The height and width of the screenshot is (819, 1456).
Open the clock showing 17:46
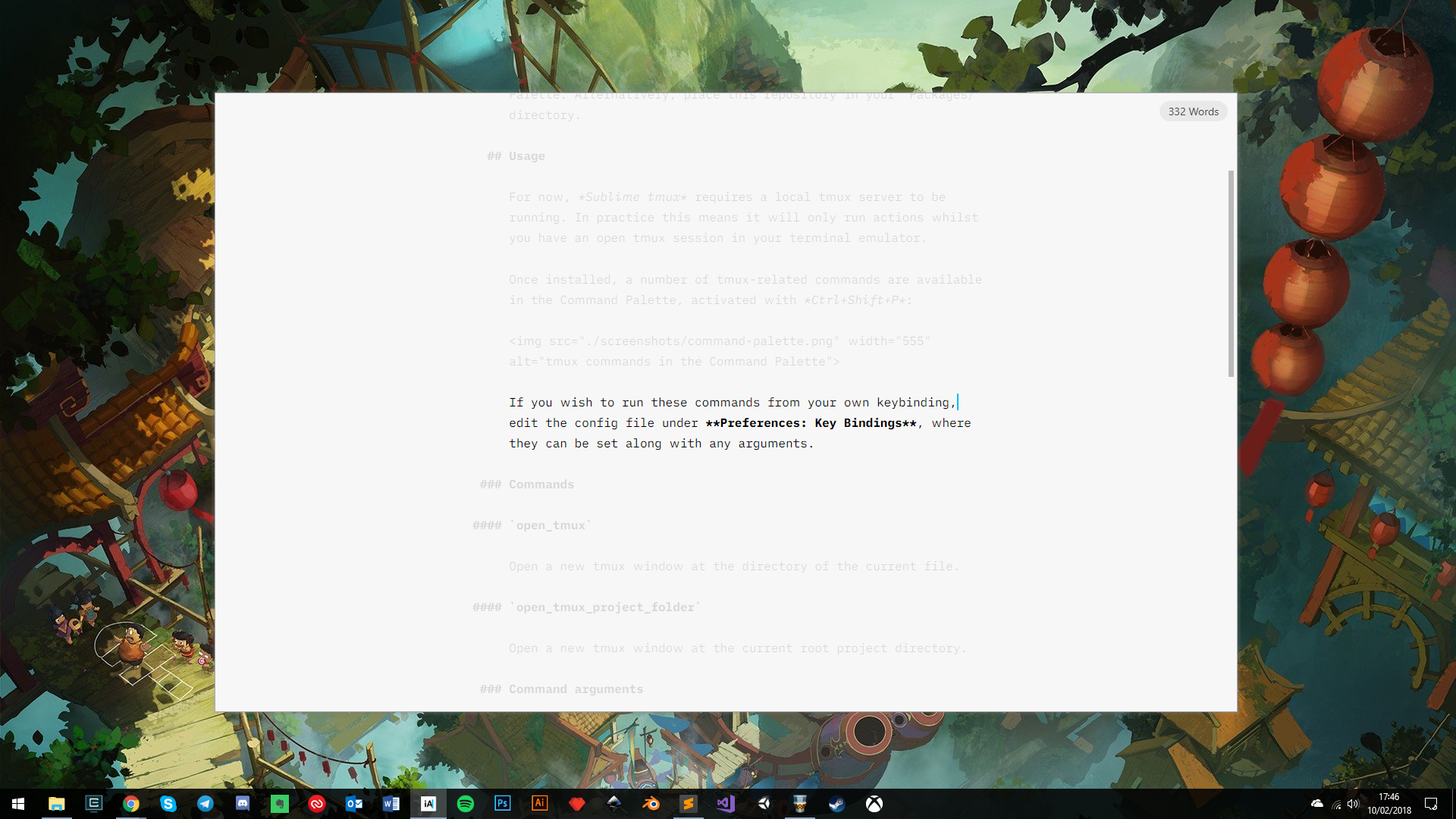click(x=1389, y=804)
